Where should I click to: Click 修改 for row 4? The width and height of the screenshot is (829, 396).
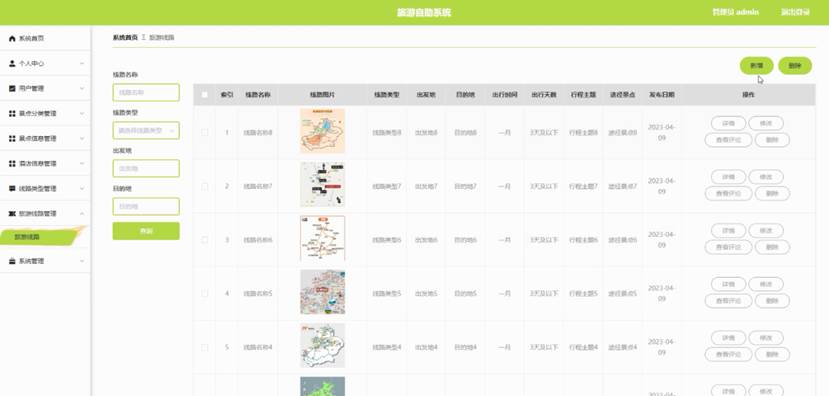pyautogui.click(x=766, y=284)
